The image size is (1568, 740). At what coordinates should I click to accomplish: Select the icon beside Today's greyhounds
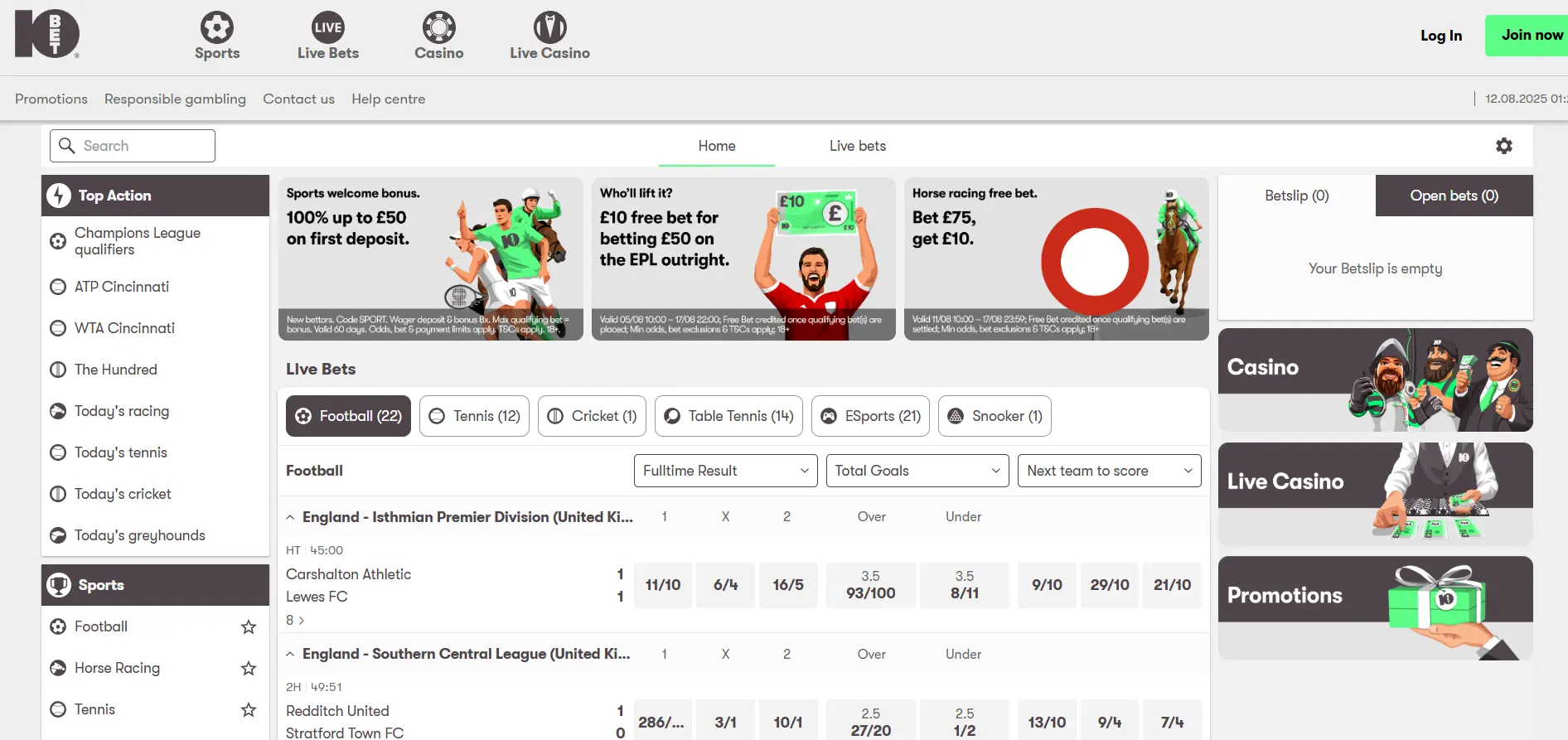tap(58, 535)
